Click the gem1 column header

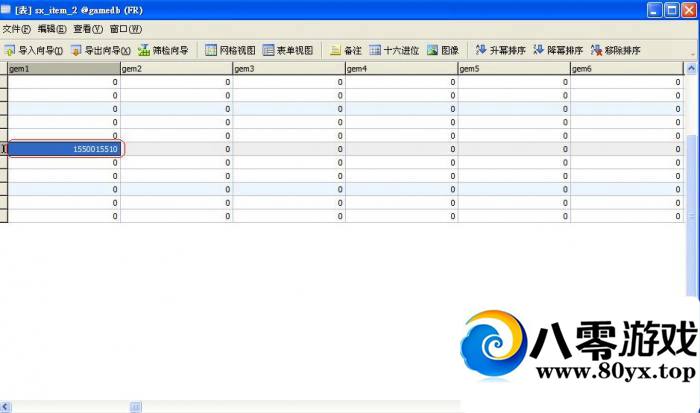(63, 68)
